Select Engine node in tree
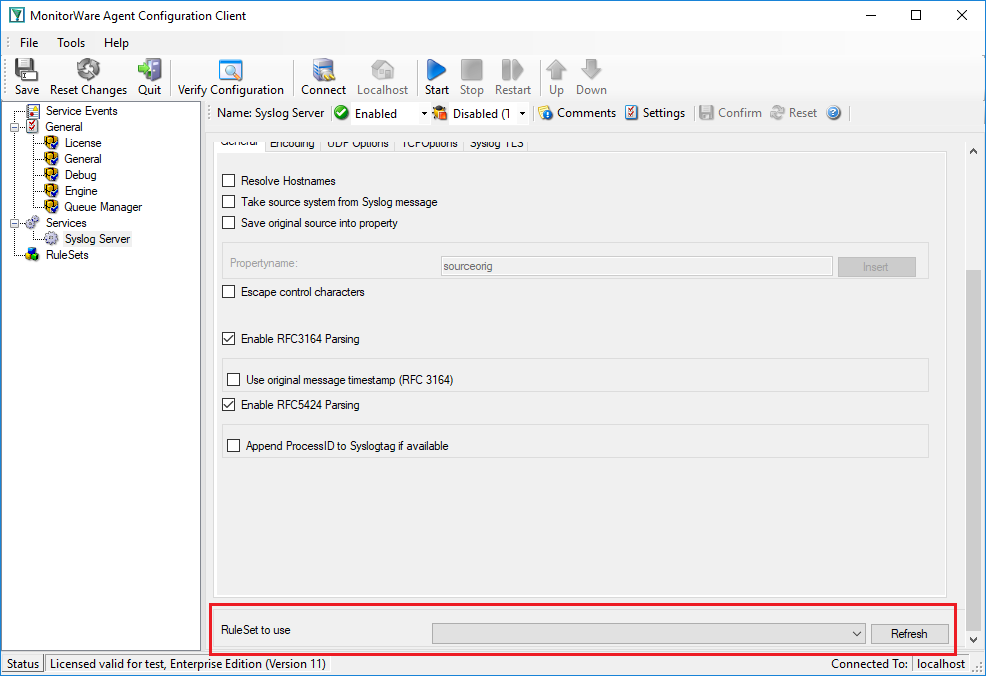This screenshot has height=676, width=986. tap(80, 191)
